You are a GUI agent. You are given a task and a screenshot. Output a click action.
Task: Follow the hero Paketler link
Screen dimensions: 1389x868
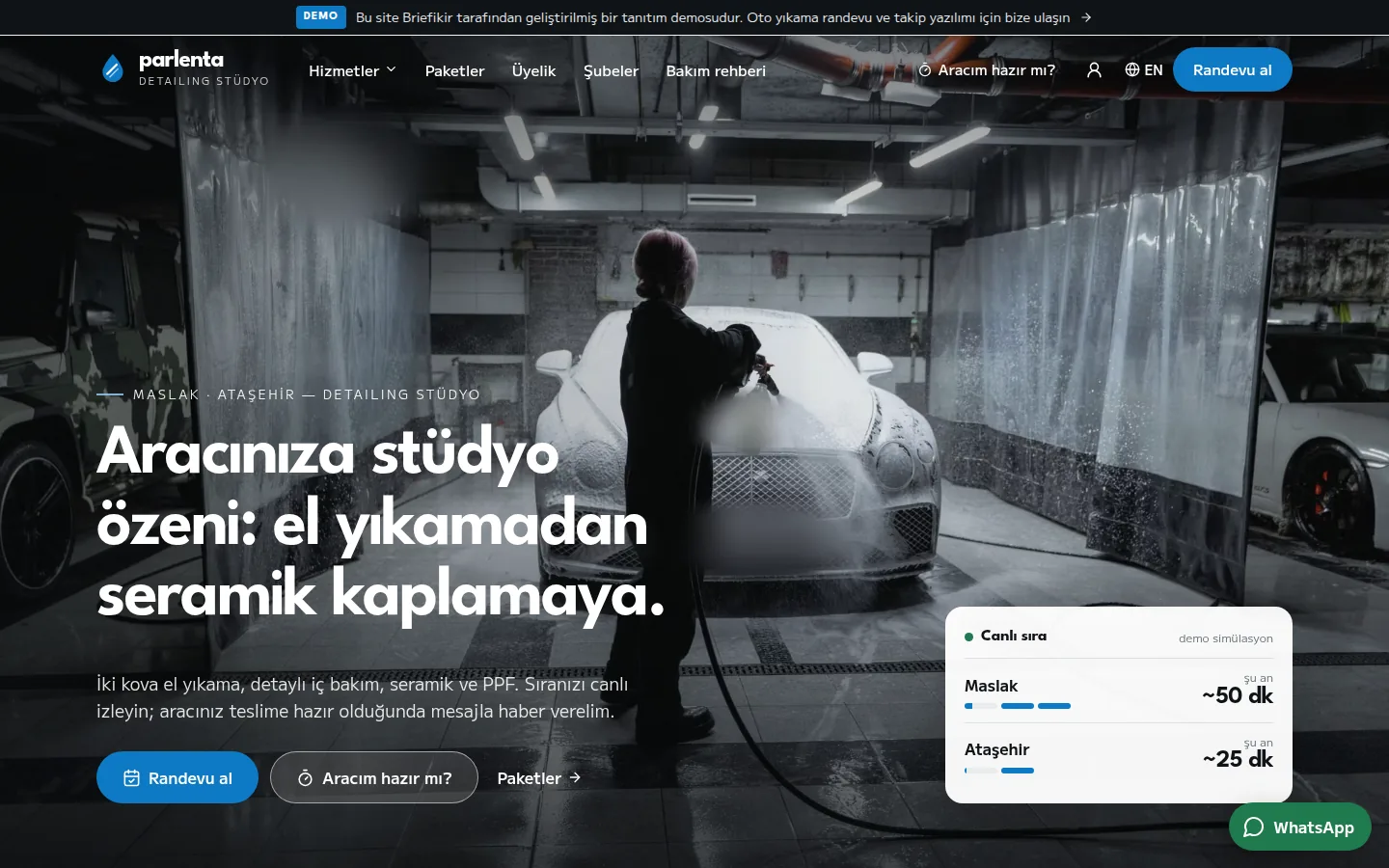coord(538,778)
